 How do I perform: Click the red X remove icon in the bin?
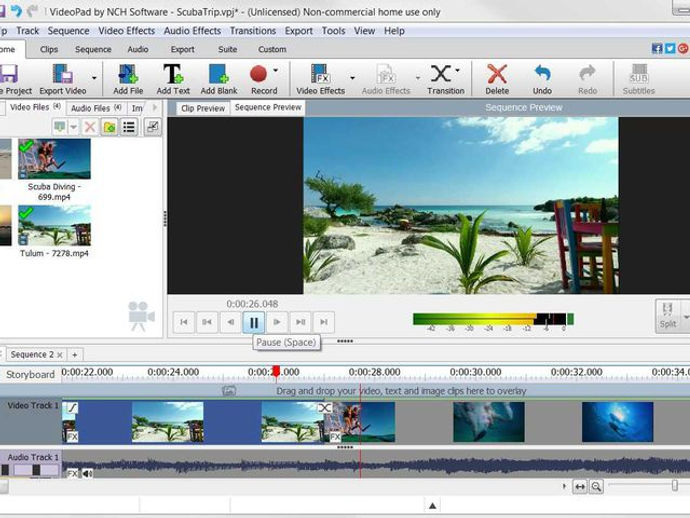click(x=90, y=127)
